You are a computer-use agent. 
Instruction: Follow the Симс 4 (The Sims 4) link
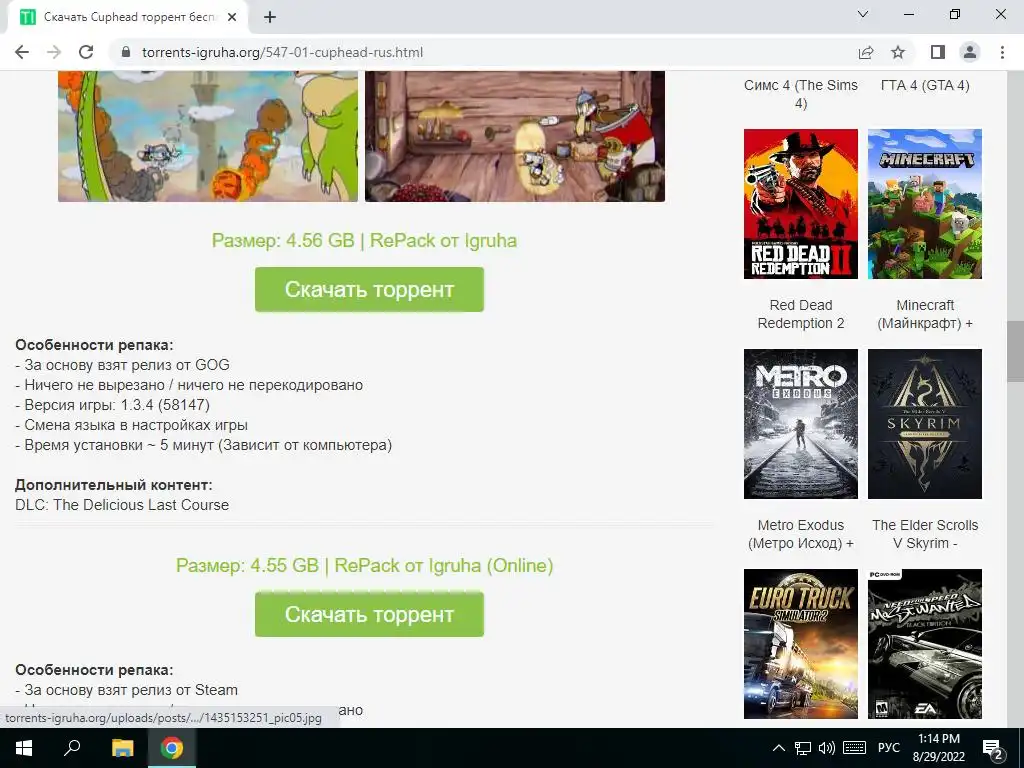801,94
